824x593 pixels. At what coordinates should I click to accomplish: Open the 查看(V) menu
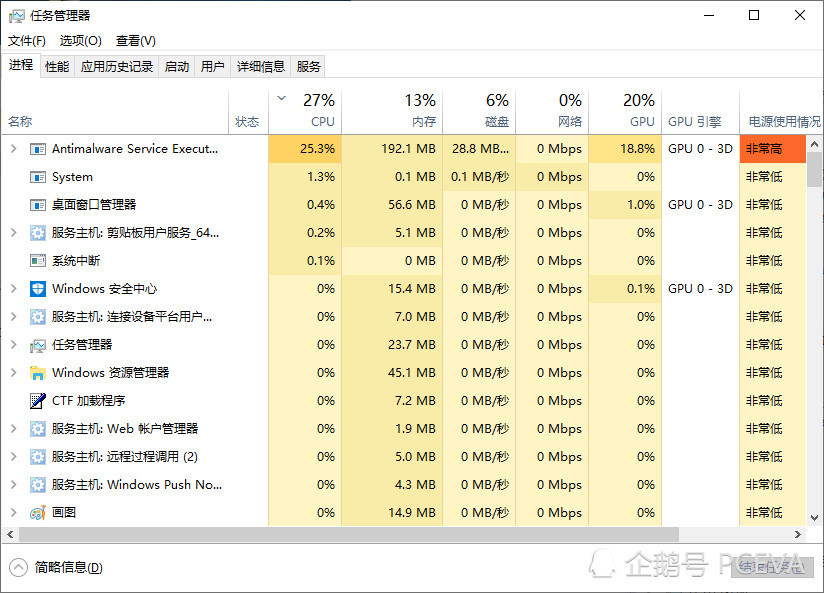pos(136,40)
